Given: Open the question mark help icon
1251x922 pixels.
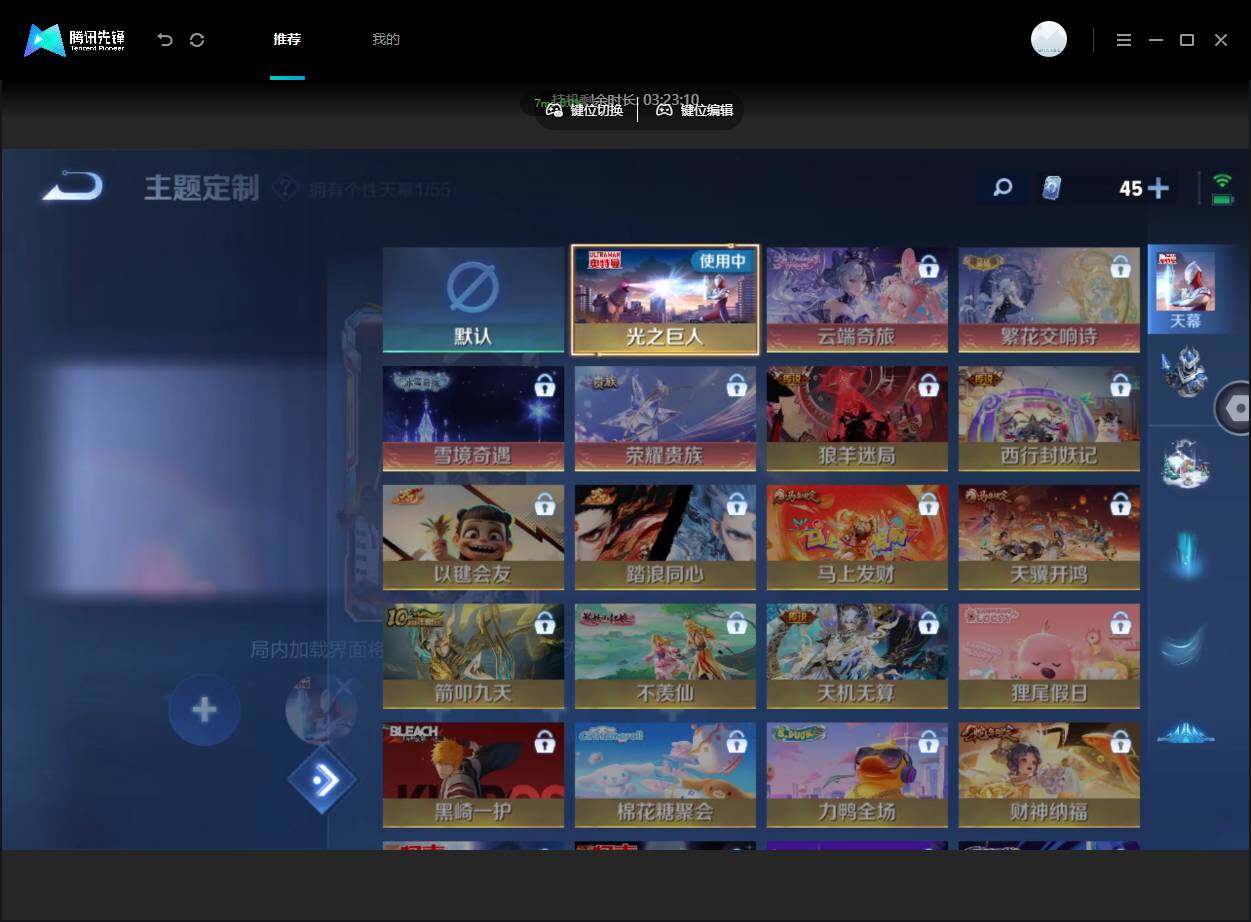Looking at the screenshot, I should click(285, 188).
